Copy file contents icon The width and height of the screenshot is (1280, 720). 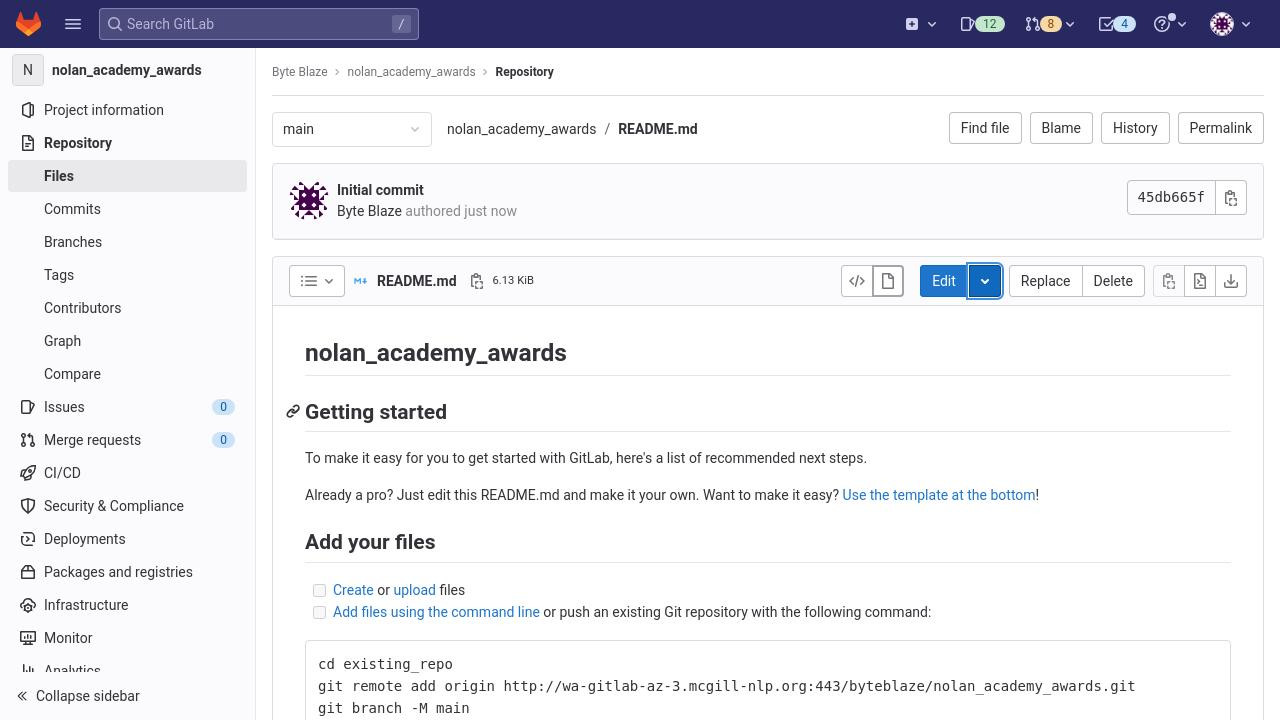(x=1168, y=281)
